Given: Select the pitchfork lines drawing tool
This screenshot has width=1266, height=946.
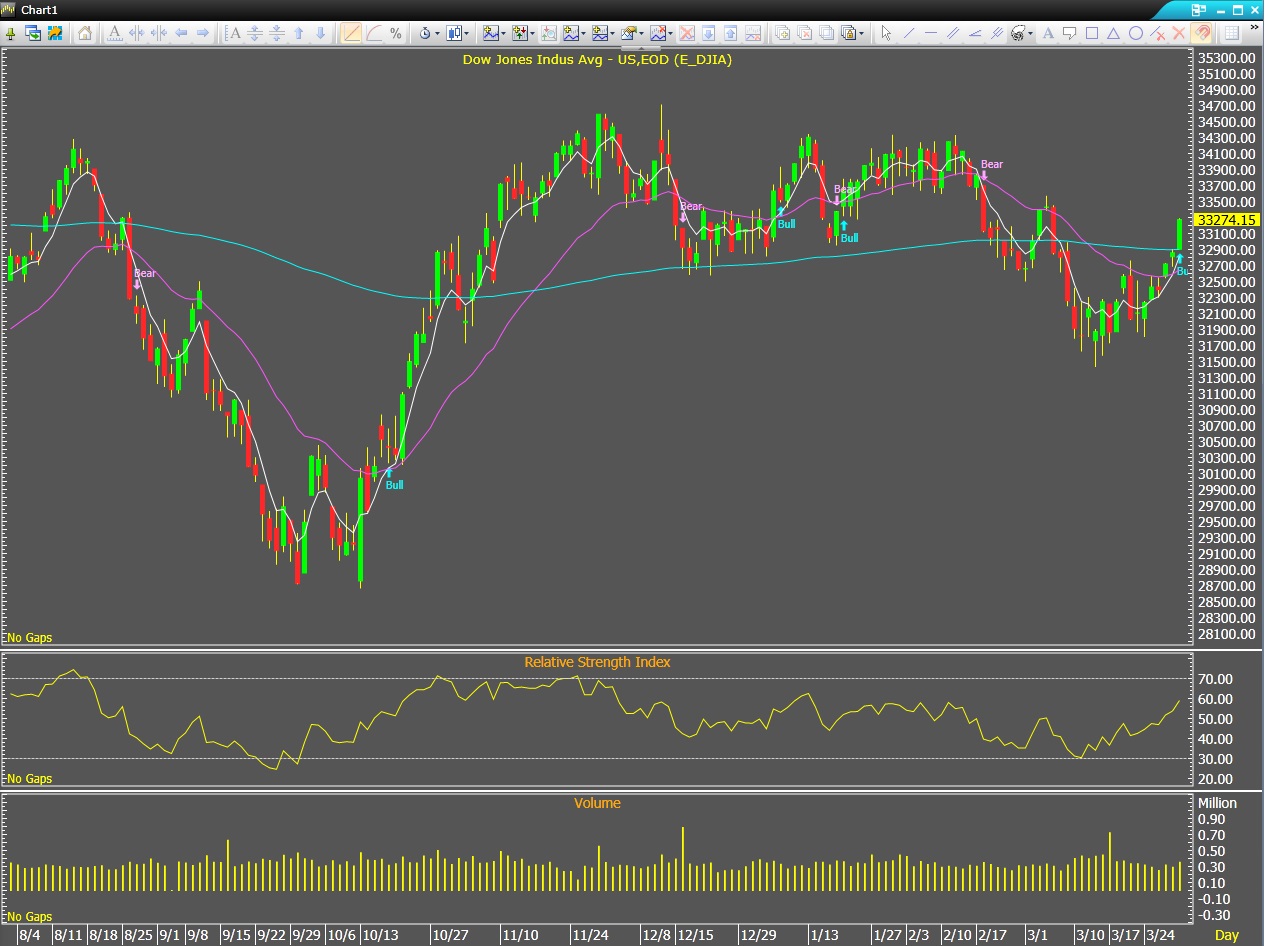Looking at the screenshot, I should coord(997,33).
